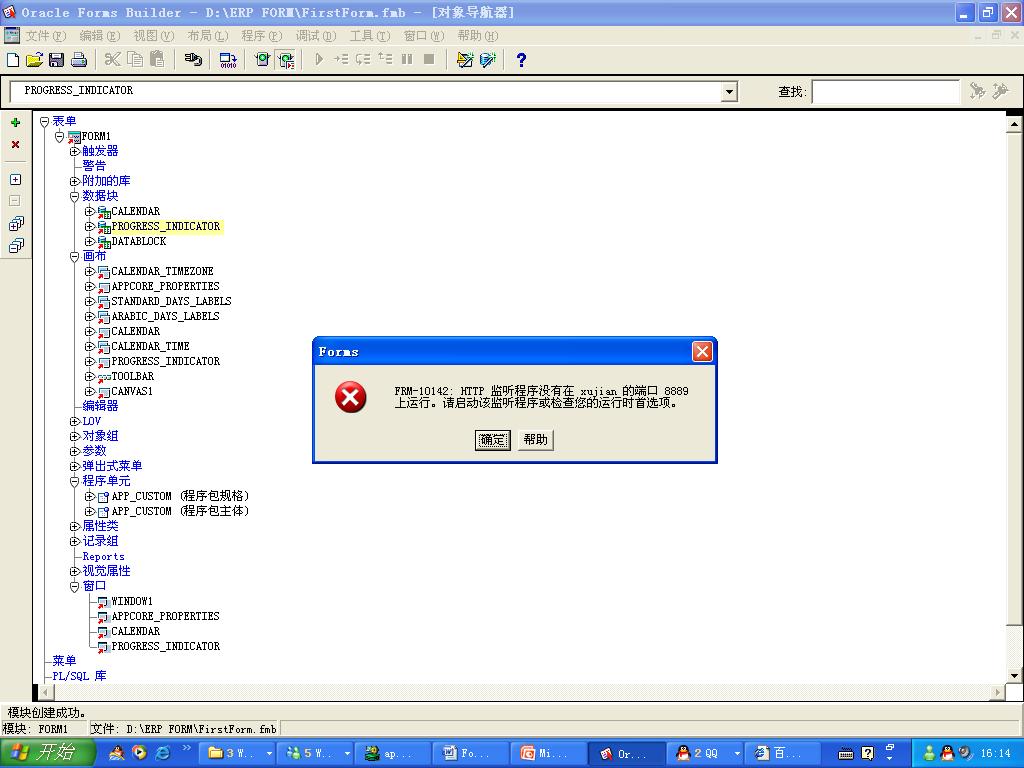The height and width of the screenshot is (768, 1024).
Task: Collapse the FORM1 module node
Action: point(59,136)
